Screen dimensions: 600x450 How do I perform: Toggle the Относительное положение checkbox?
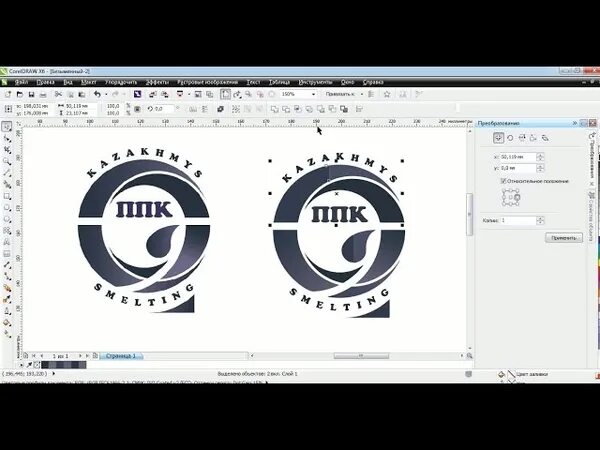(504, 181)
